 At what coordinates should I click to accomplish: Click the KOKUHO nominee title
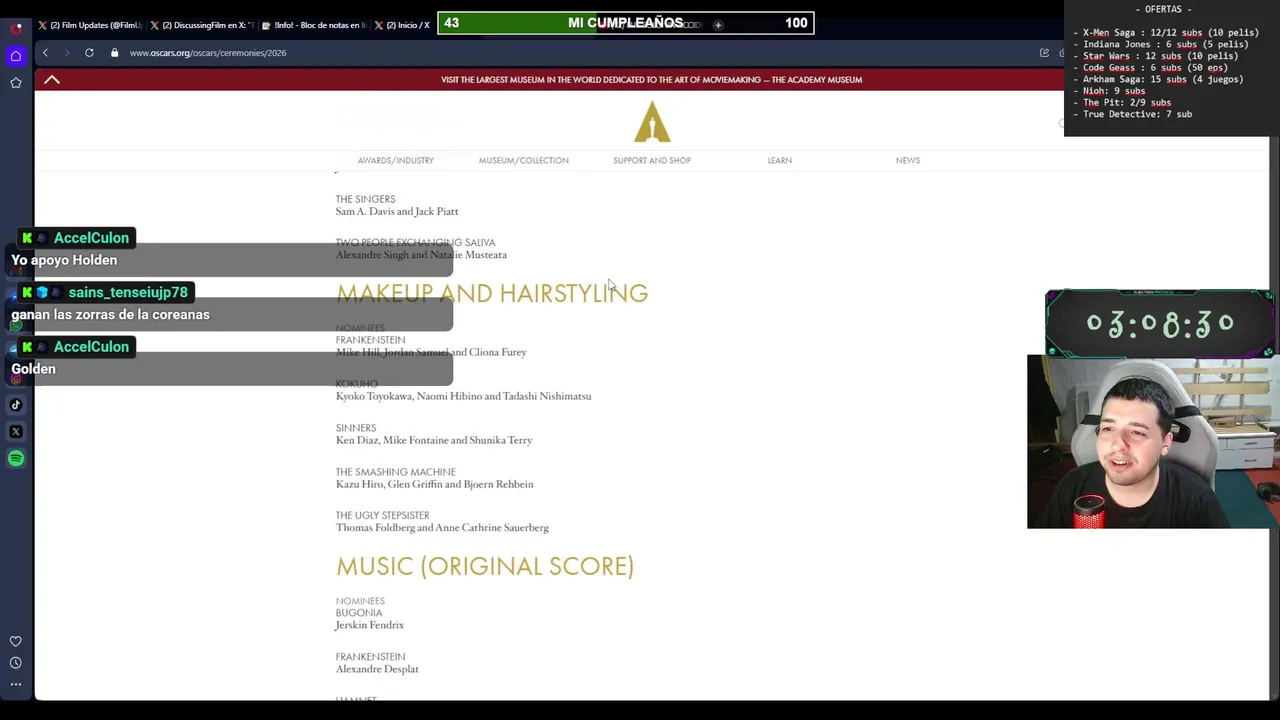click(x=357, y=384)
